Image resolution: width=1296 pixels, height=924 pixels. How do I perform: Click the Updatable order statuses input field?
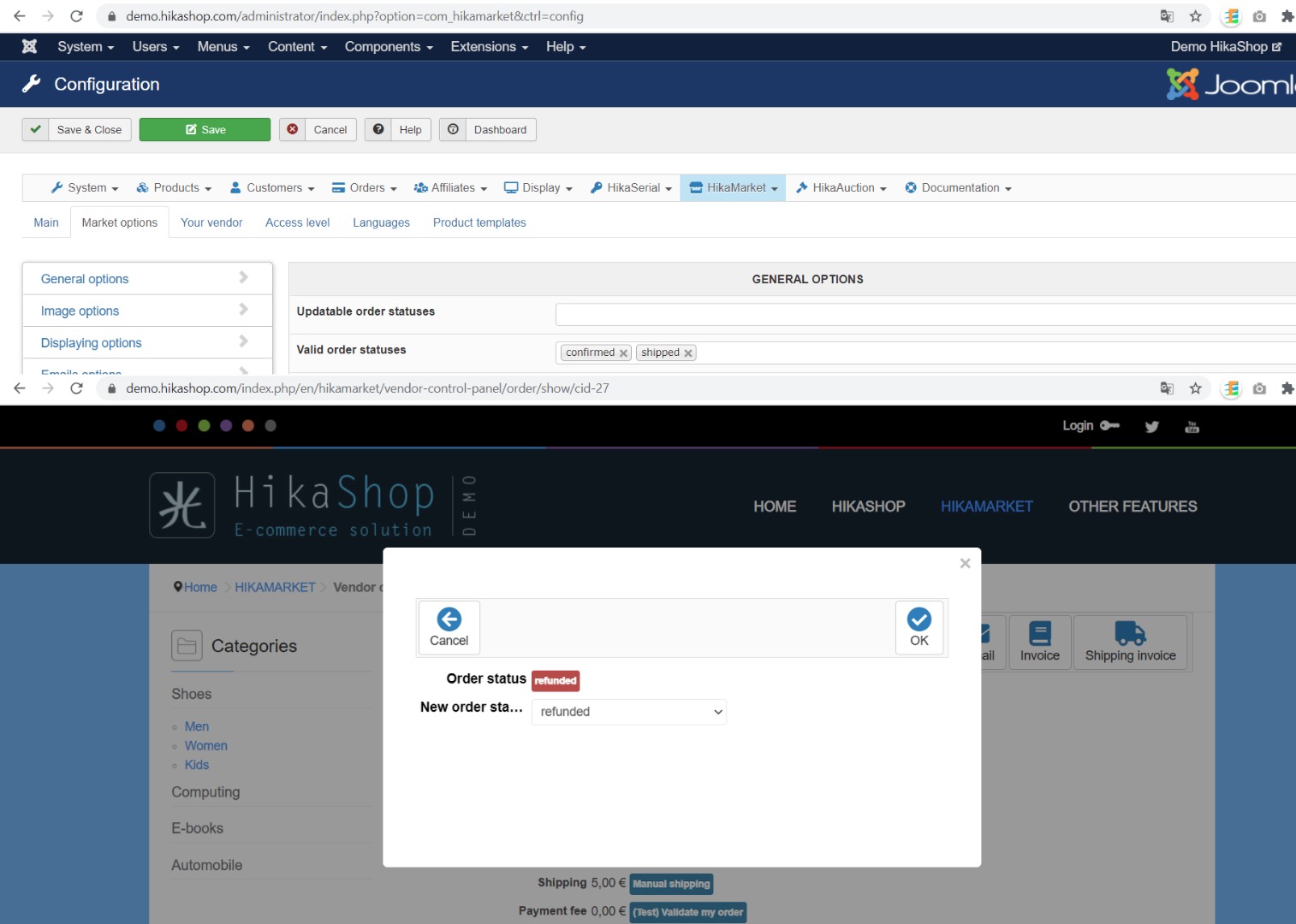[x=925, y=314]
